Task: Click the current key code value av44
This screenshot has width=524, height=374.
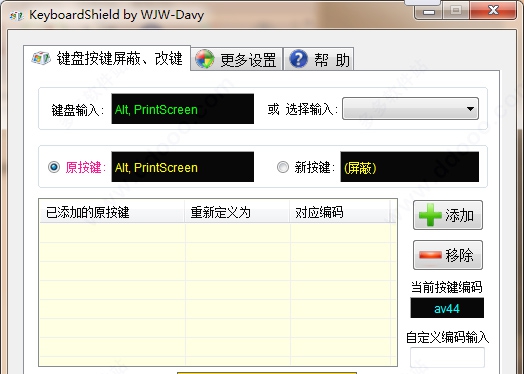Action: tap(447, 308)
